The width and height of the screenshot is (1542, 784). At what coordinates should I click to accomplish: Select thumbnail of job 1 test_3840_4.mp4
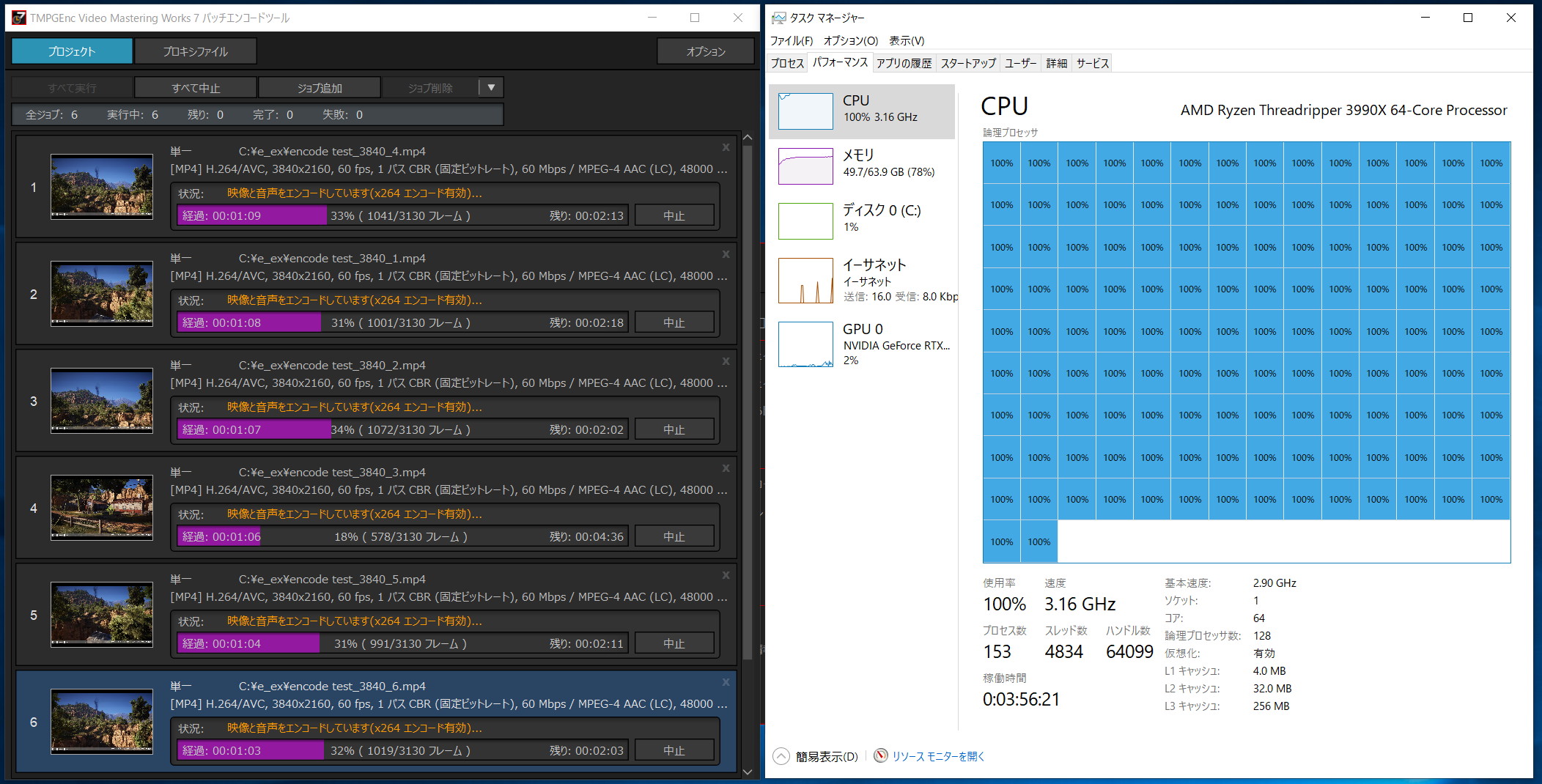(102, 187)
